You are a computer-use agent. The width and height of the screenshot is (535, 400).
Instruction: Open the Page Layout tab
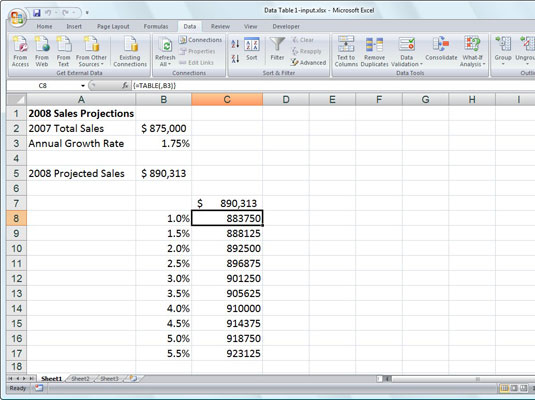(113, 26)
